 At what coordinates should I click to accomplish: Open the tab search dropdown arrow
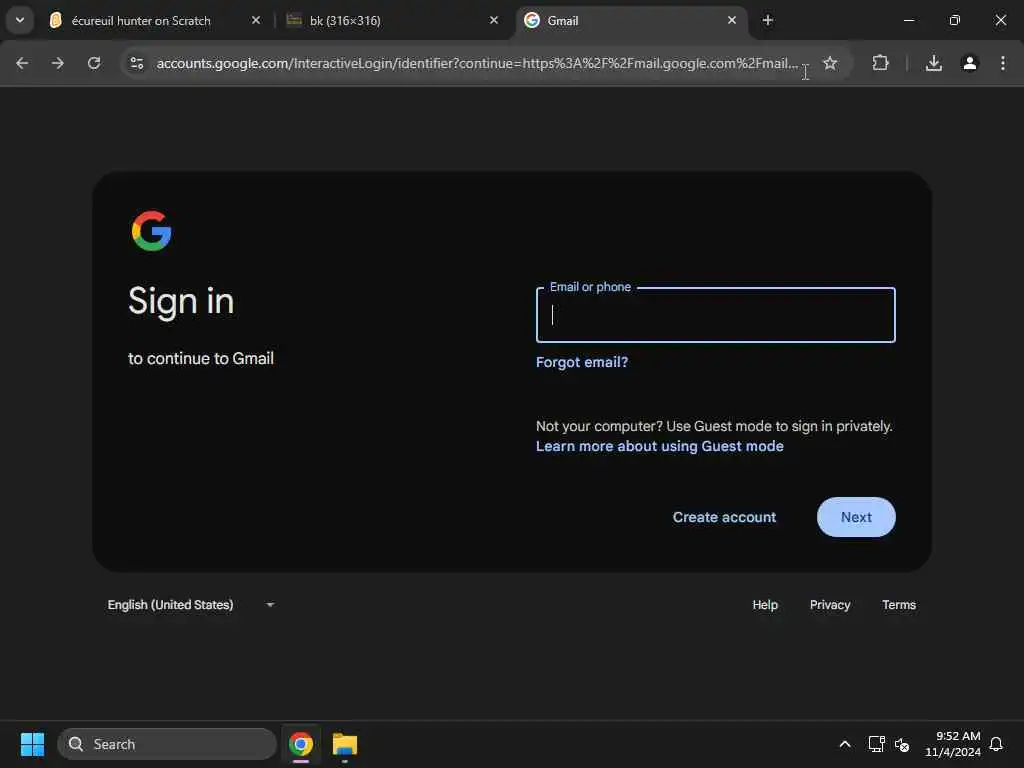pyautogui.click(x=20, y=20)
